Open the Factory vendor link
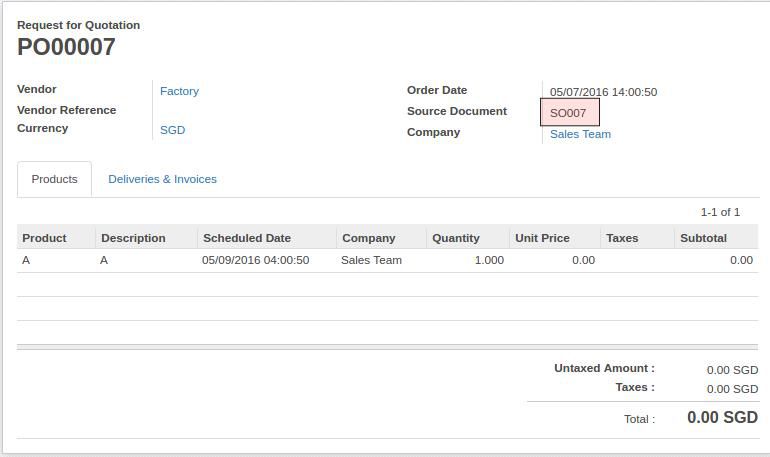770x457 pixels. pyautogui.click(x=179, y=91)
